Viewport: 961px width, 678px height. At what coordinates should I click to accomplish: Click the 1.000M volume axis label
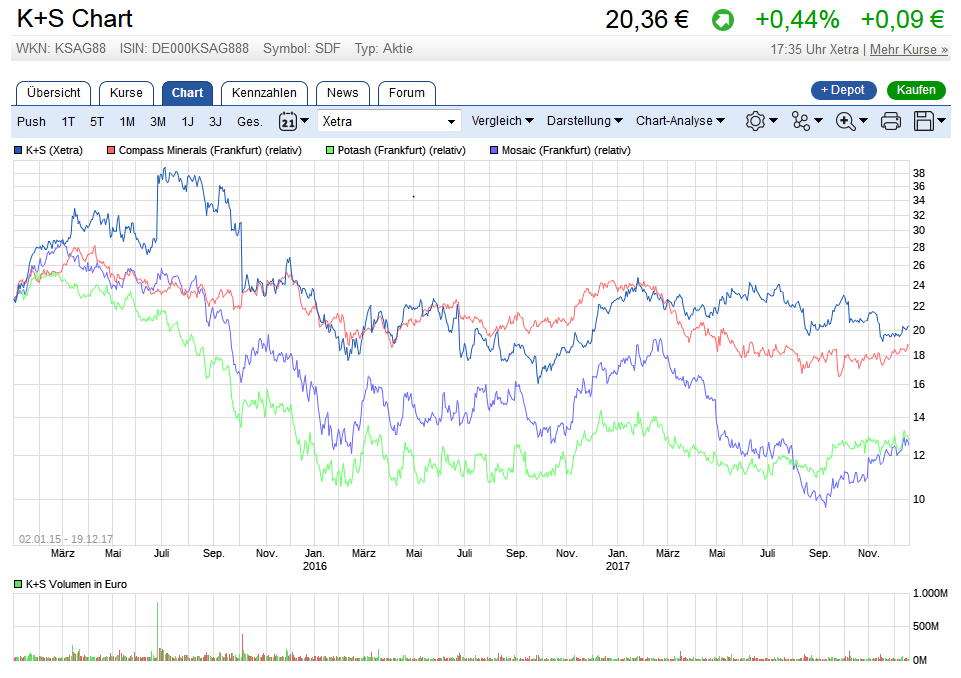pos(930,593)
